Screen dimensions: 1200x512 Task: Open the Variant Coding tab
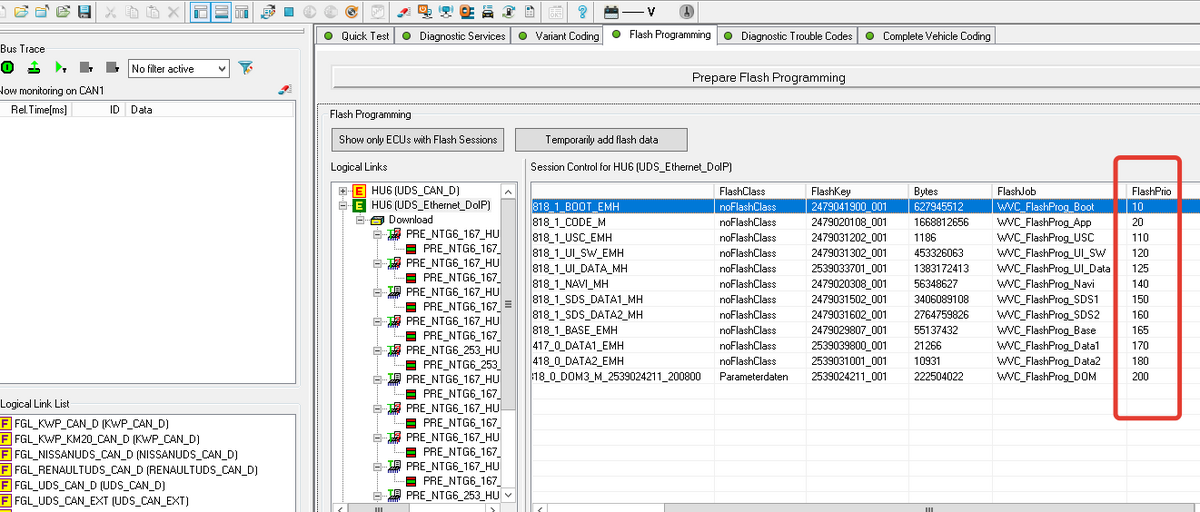click(x=562, y=36)
